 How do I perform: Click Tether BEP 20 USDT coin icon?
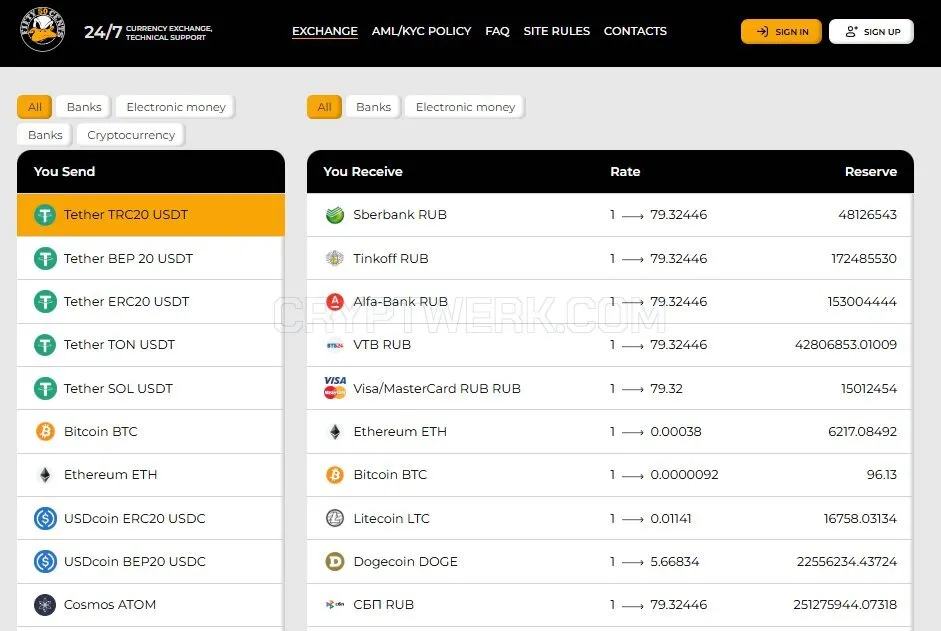tap(45, 259)
